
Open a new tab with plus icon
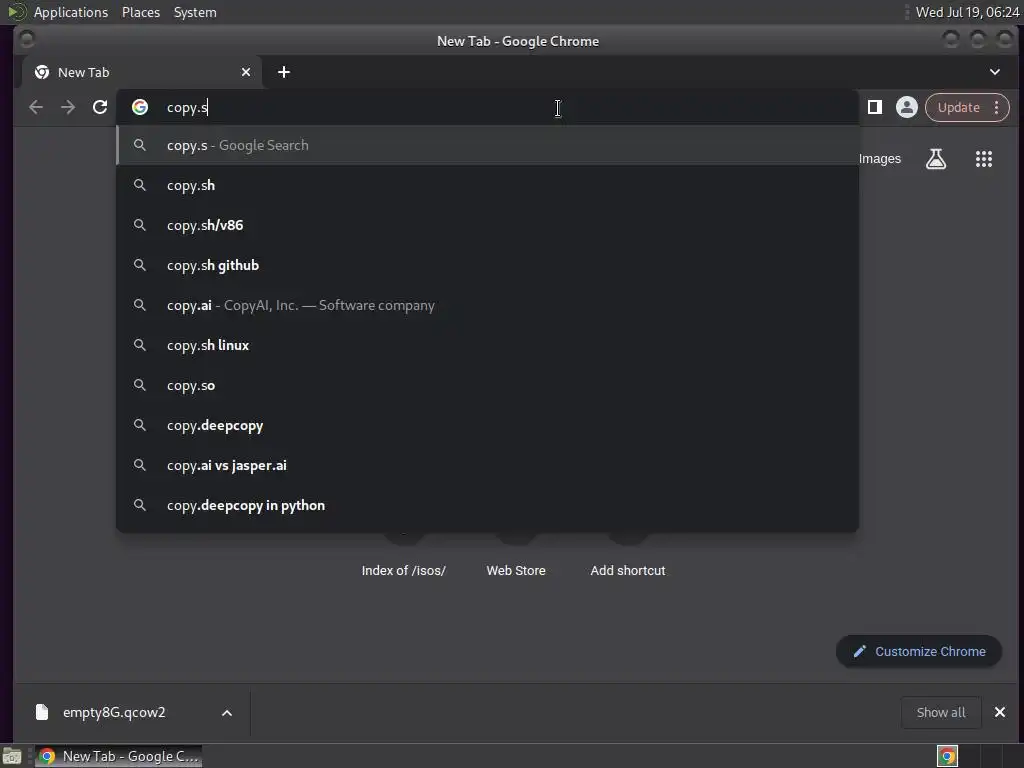283,72
